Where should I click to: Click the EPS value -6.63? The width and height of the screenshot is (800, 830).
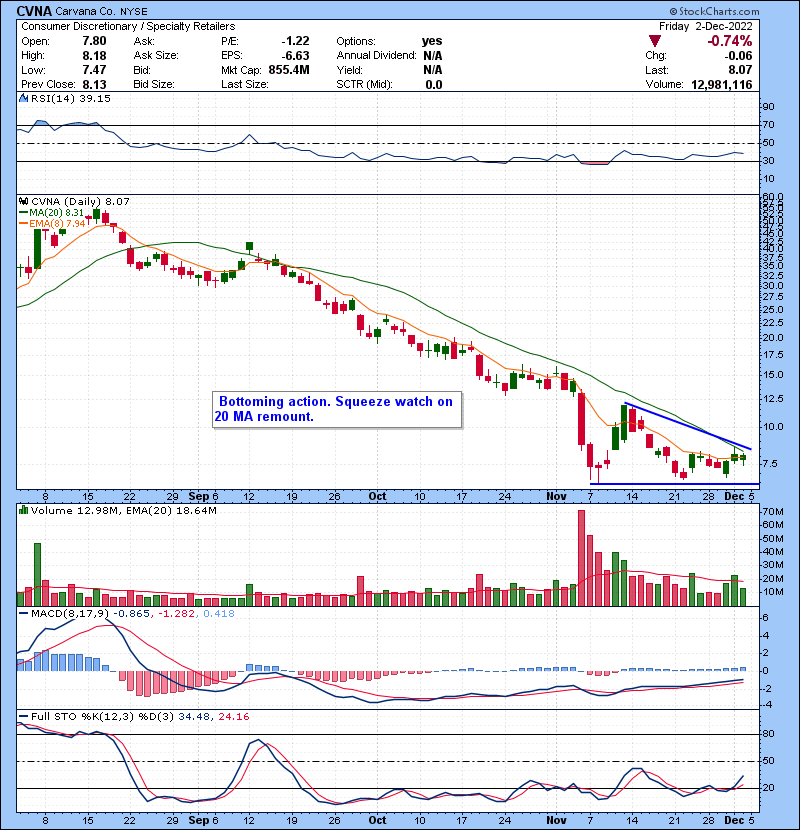(295, 56)
